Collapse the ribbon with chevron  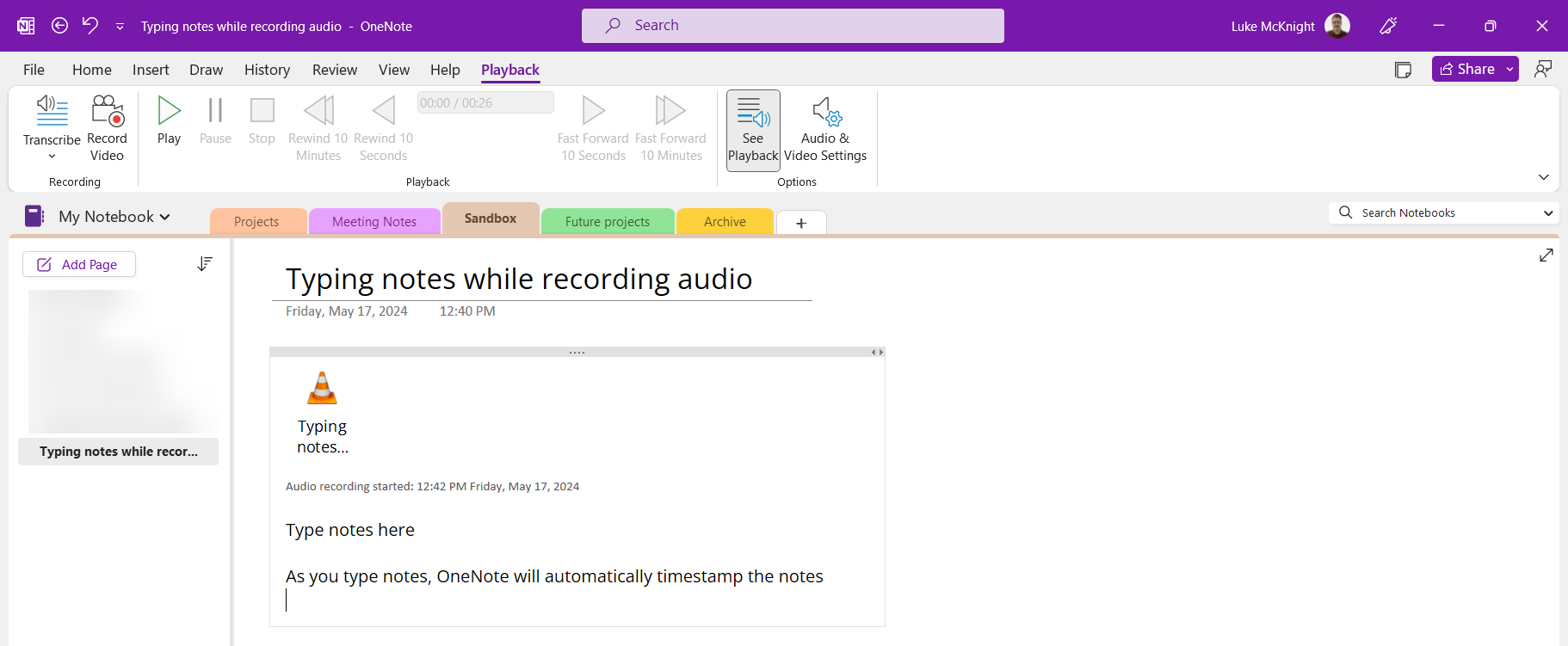tap(1543, 177)
